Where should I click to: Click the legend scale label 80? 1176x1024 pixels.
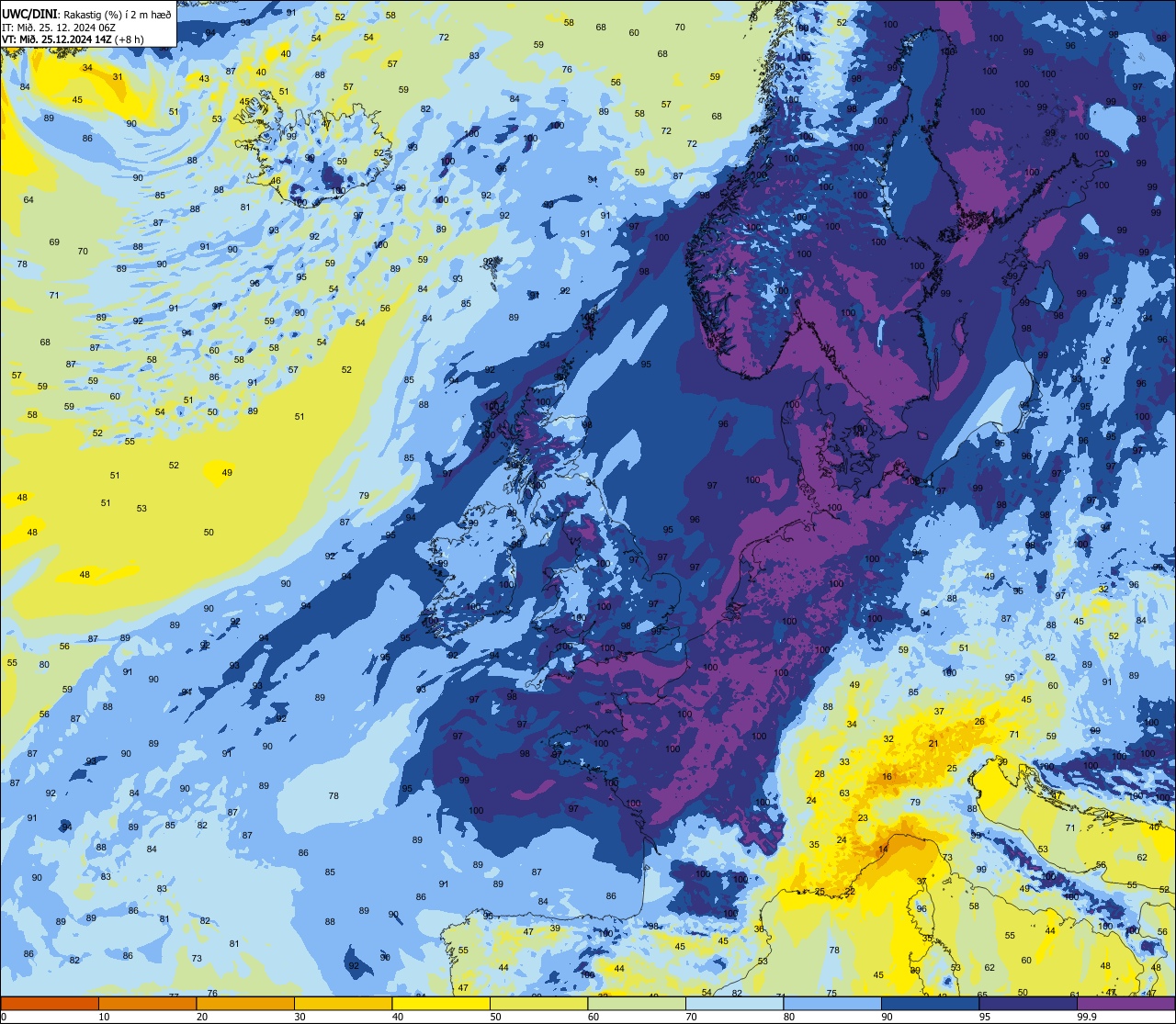pos(789,1017)
